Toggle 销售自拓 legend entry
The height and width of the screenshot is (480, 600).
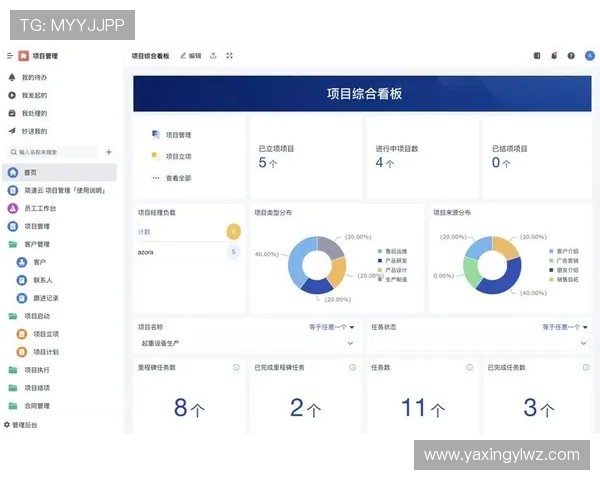(564, 279)
